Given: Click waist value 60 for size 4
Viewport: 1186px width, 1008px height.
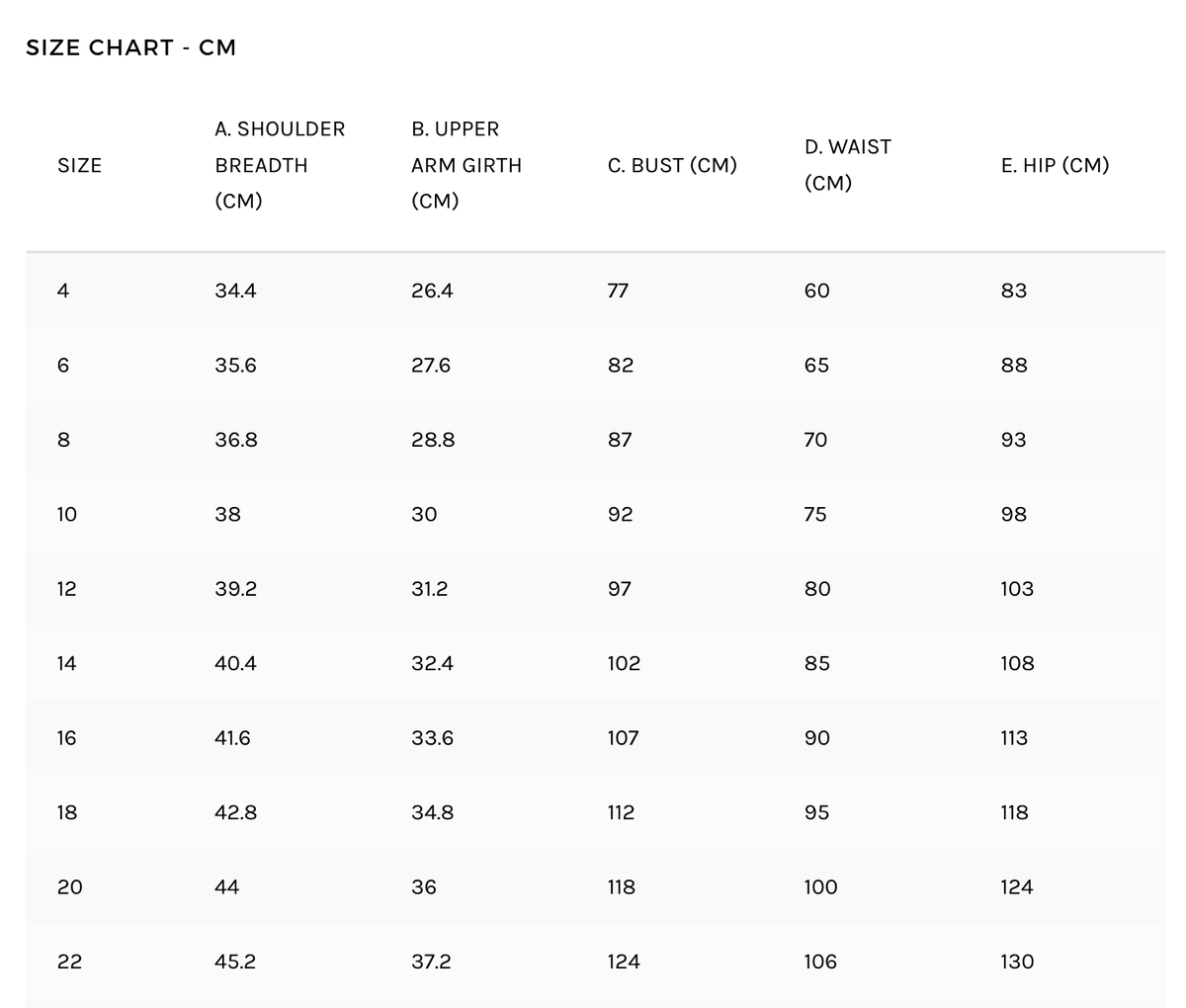Looking at the screenshot, I should [x=817, y=291].
